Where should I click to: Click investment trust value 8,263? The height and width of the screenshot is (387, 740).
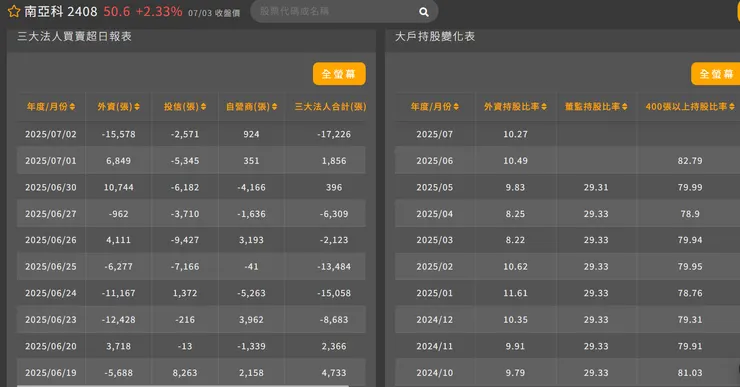coord(185,372)
